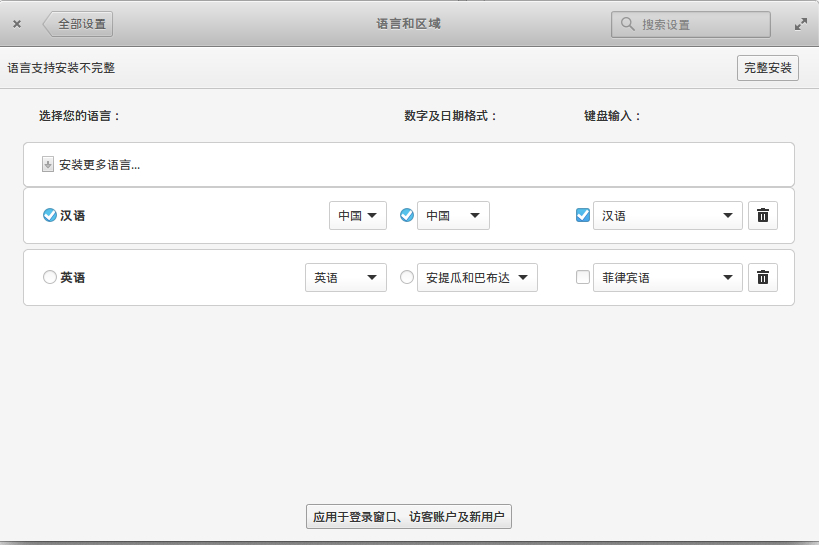Image resolution: width=819 pixels, height=545 pixels.
Task: Click the trash icon for 英语
Action: 762,277
